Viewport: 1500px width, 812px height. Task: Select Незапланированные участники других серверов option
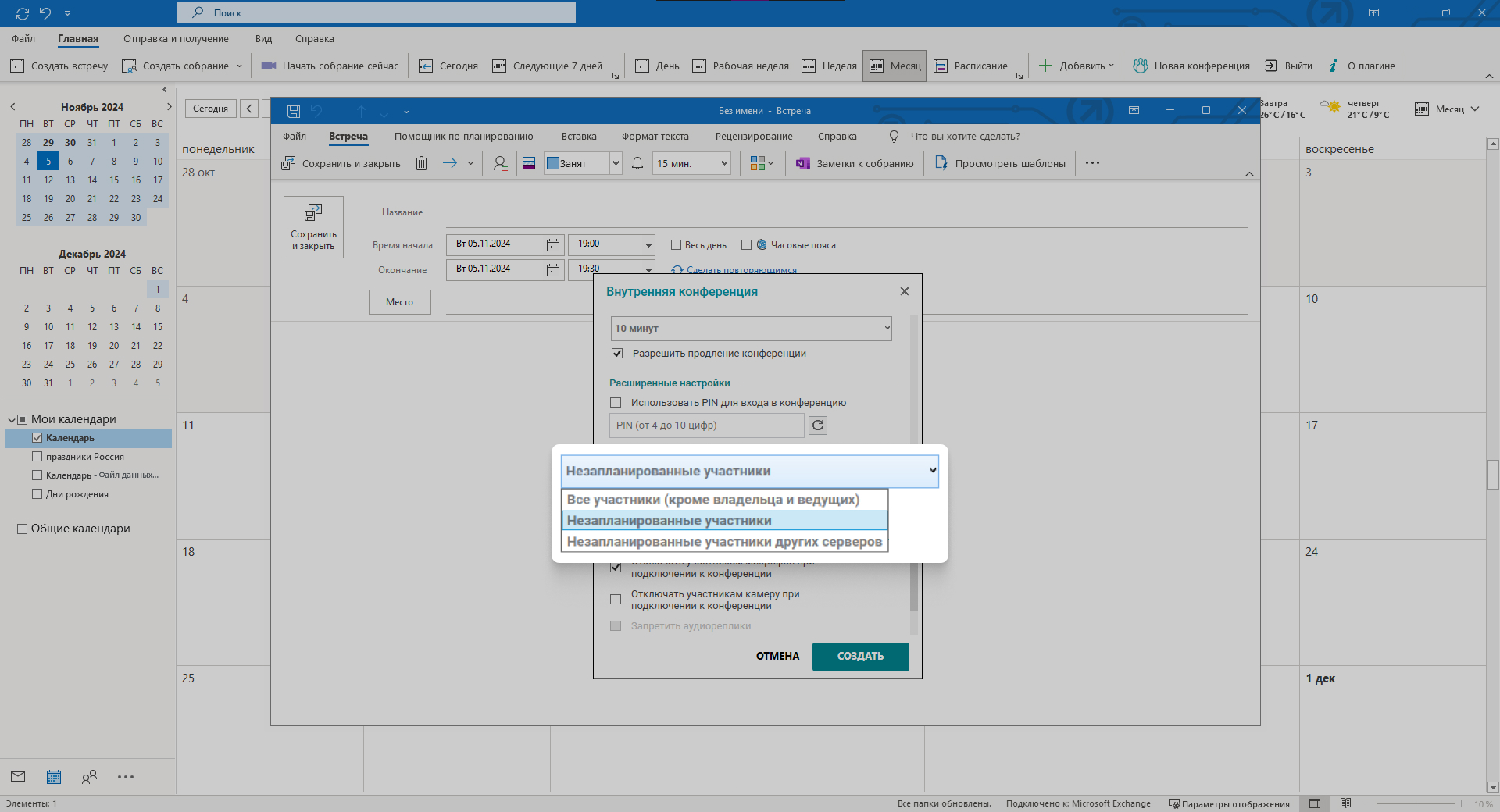pos(724,542)
